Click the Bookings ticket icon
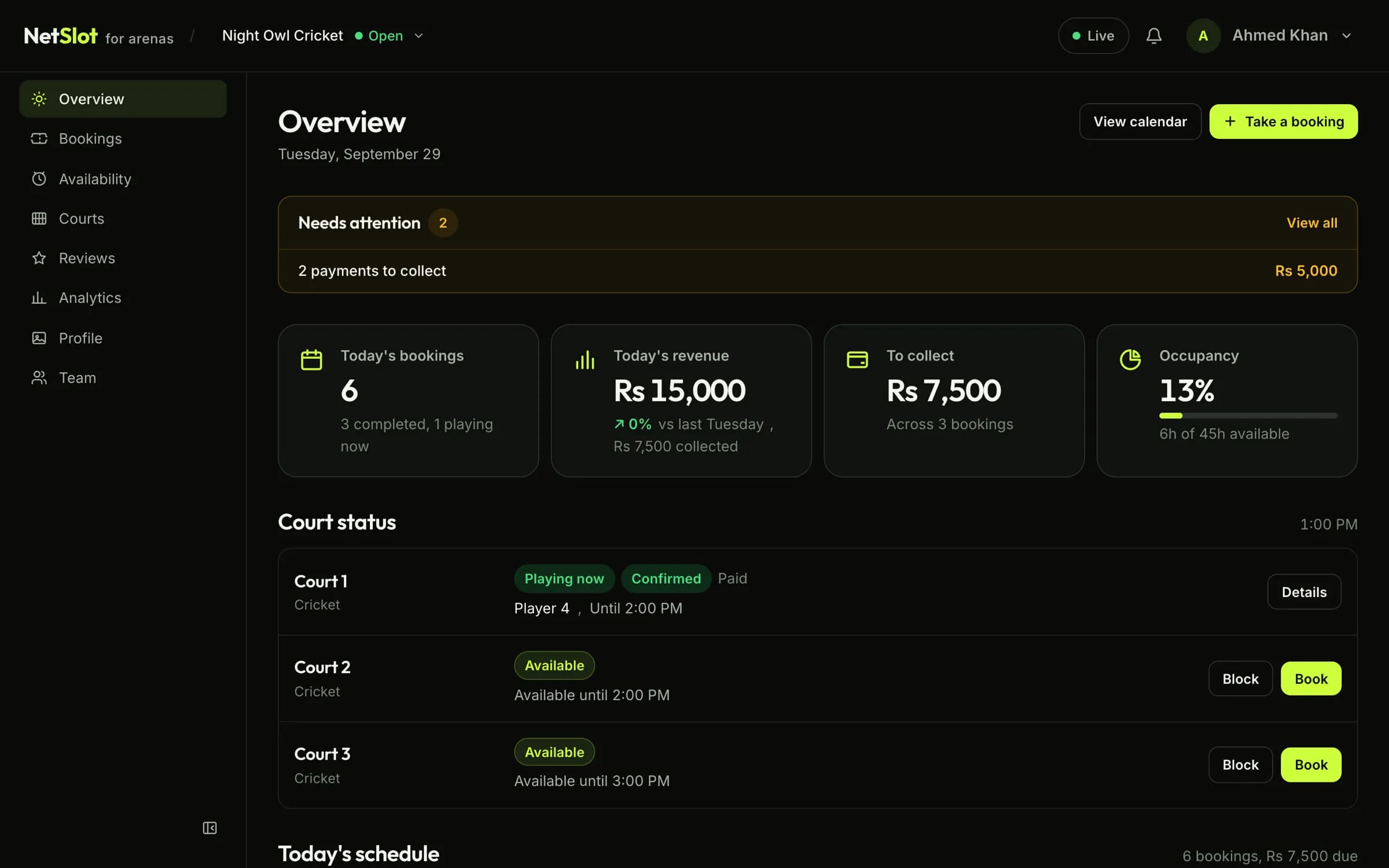This screenshot has height=868, width=1389. [x=39, y=138]
